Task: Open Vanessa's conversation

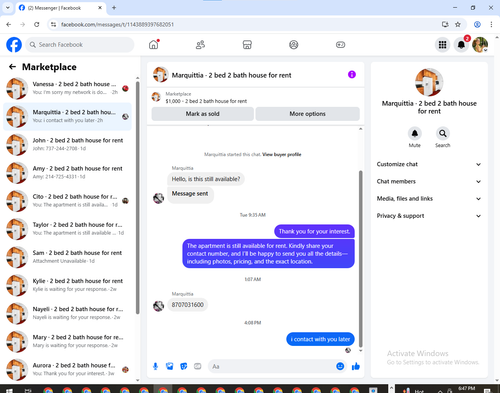Action: tap(67, 88)
